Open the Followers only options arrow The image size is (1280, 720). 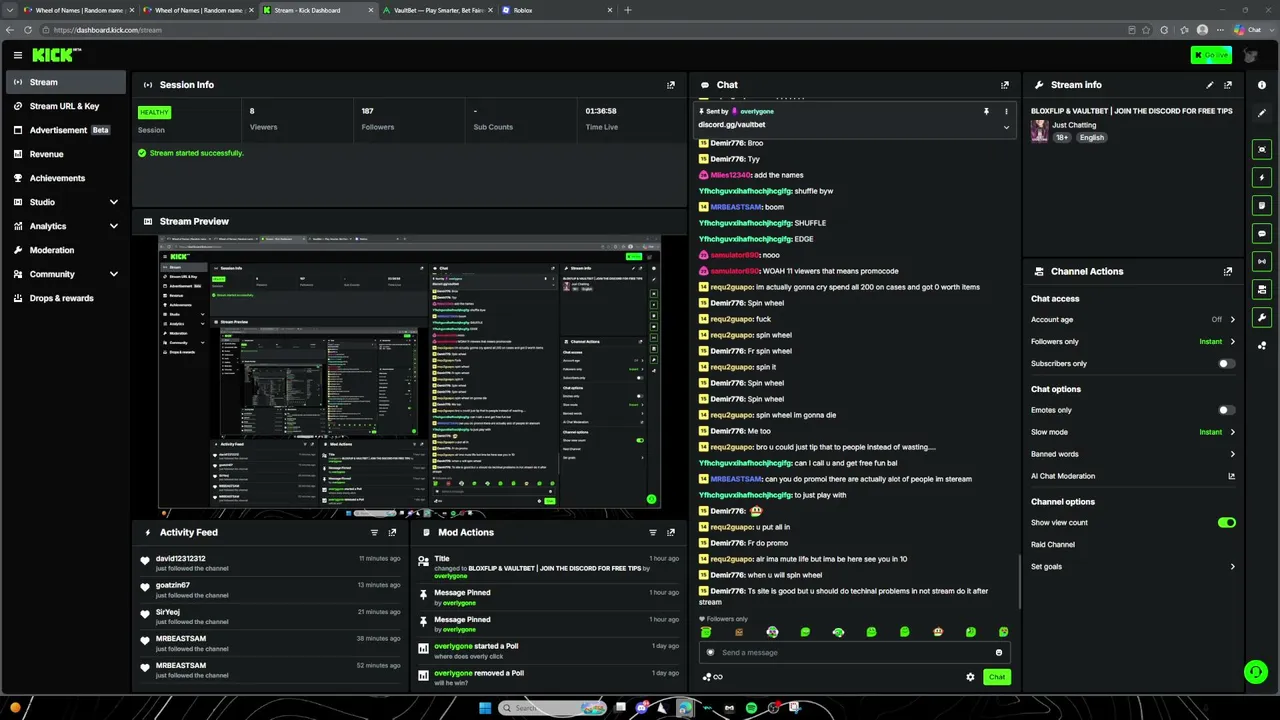pyautogui.click(x=1232, y=342)
